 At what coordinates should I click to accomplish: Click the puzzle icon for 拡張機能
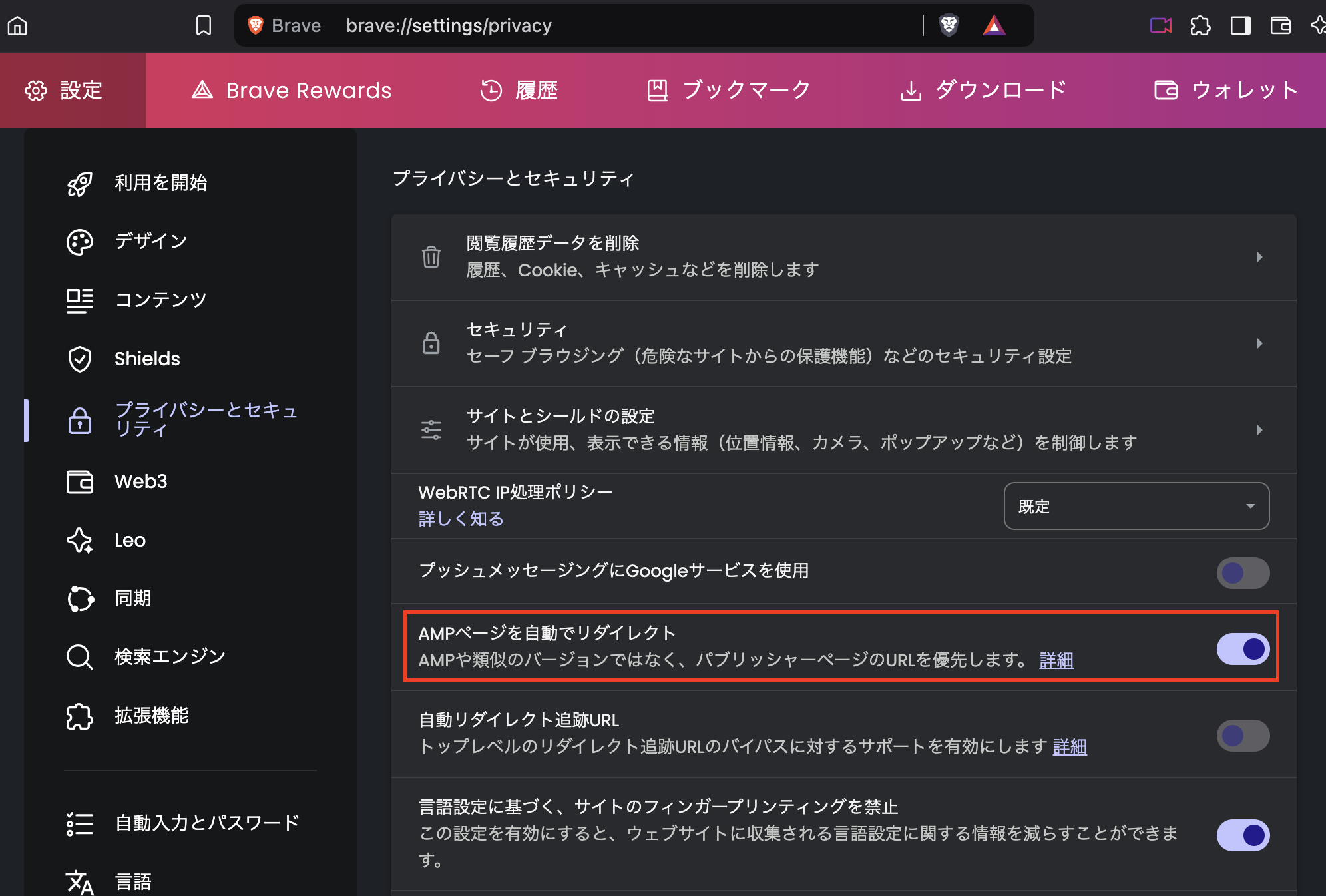point(80,716)
